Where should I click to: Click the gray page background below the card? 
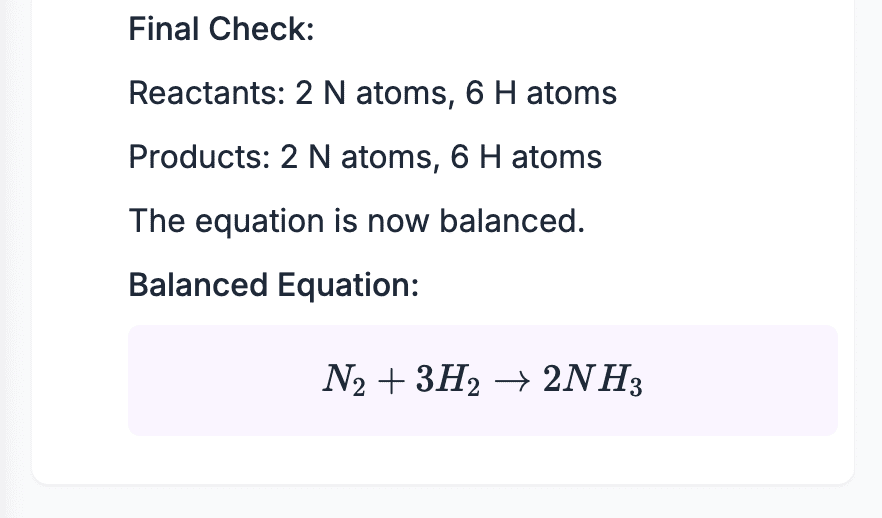point(440,504)
